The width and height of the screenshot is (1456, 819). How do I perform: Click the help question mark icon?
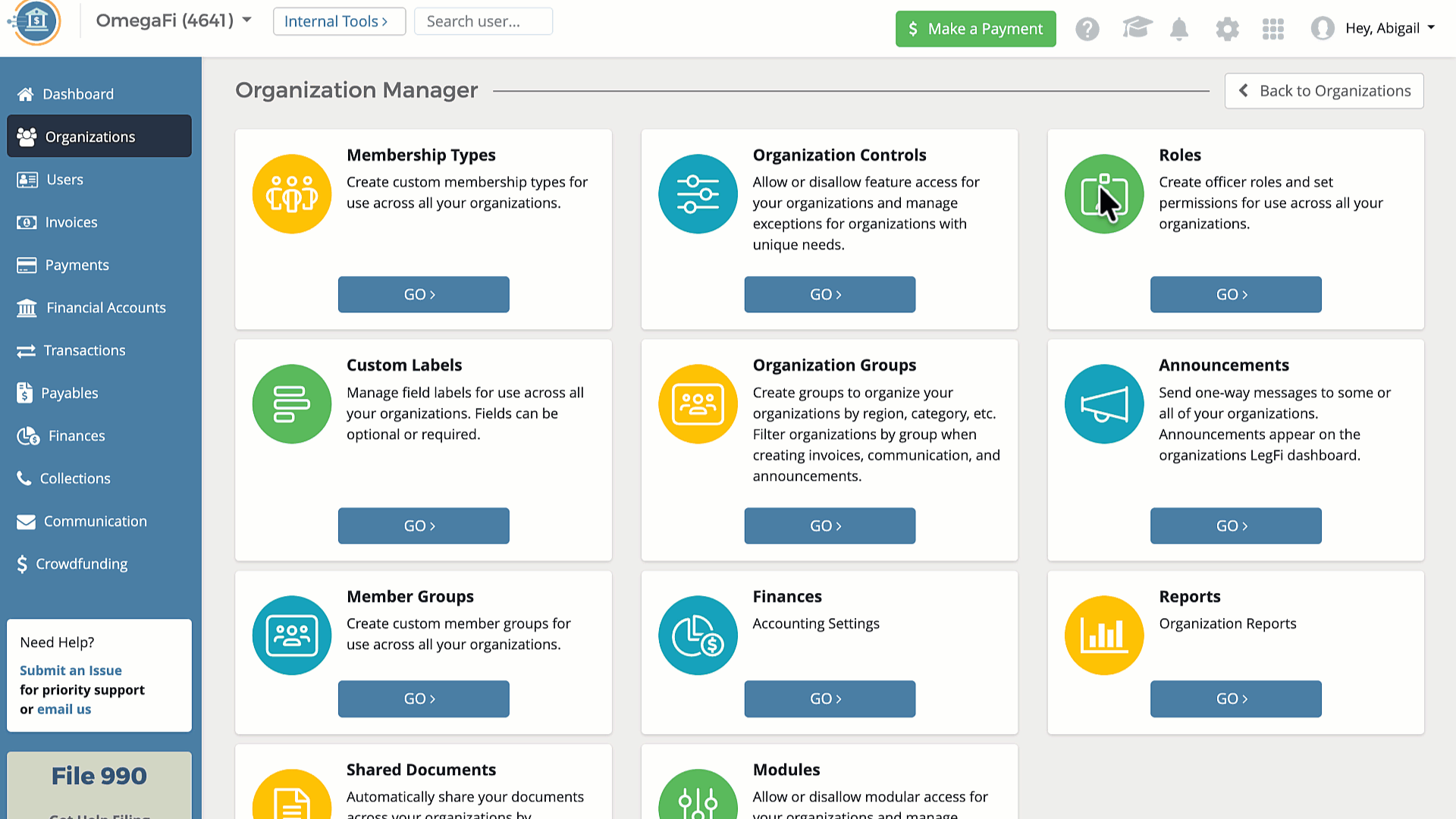click(x=1087, y=29)
